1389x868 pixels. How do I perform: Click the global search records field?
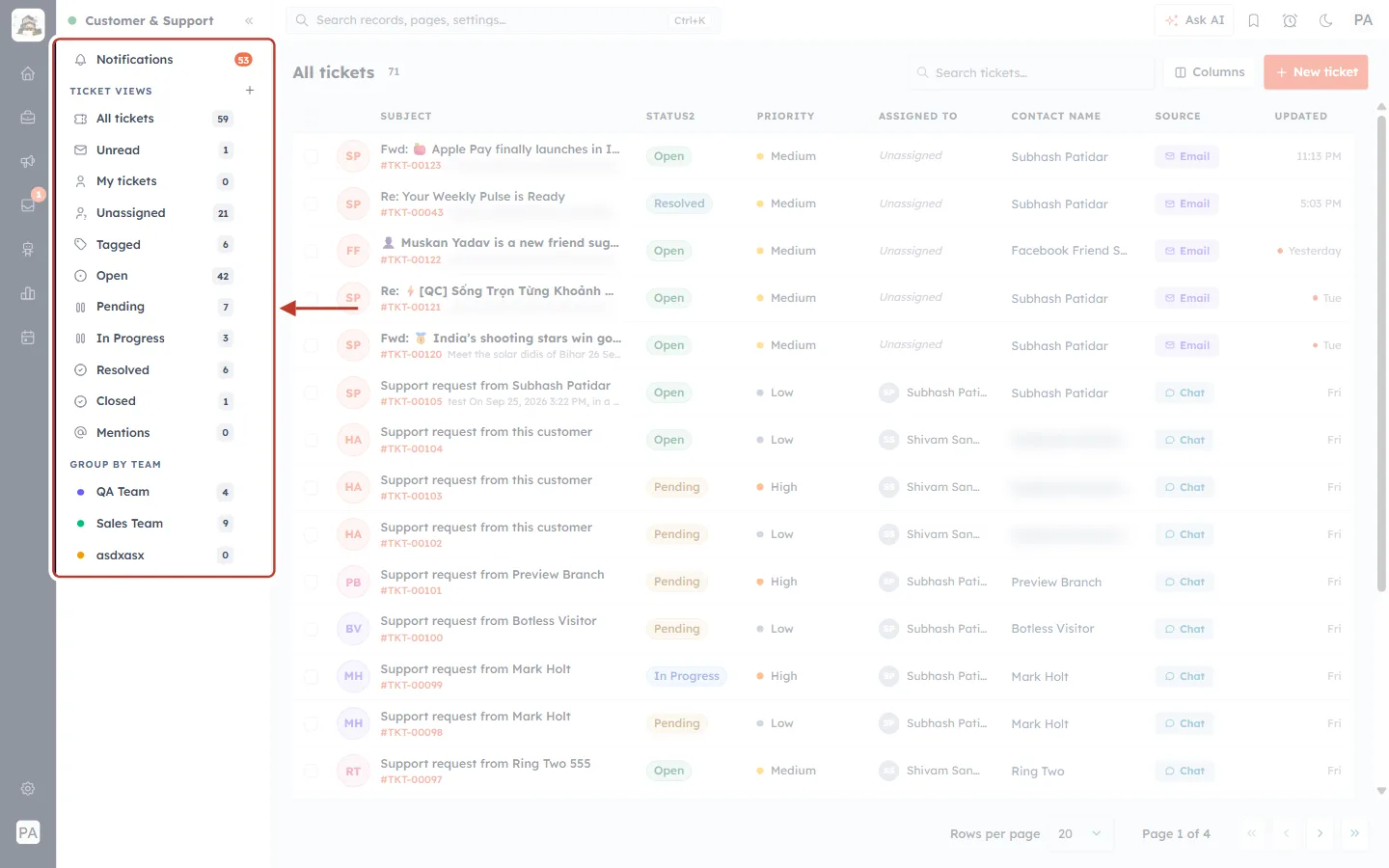(503, 20)
